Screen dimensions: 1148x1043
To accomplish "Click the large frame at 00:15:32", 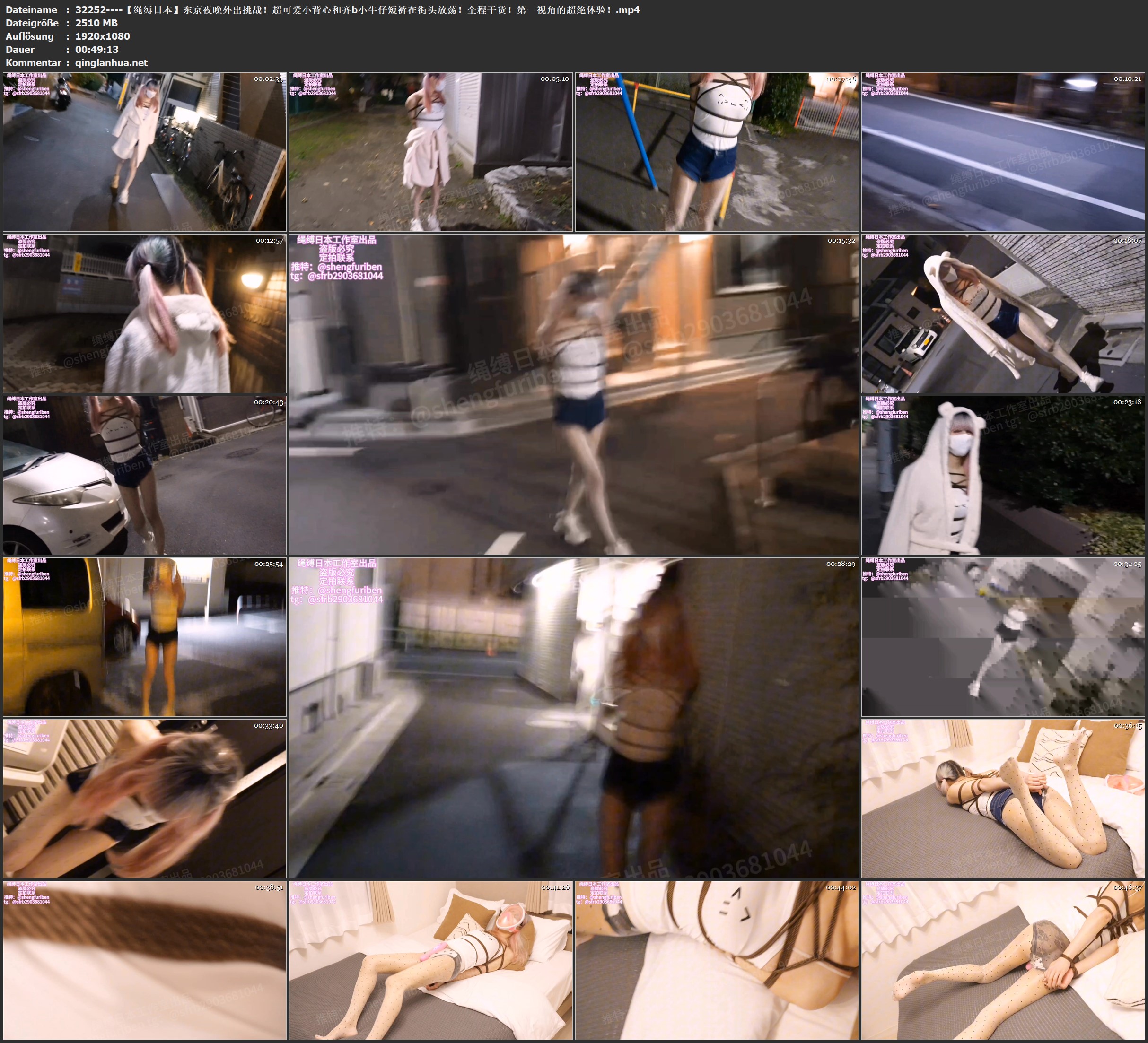I will 573,394.
